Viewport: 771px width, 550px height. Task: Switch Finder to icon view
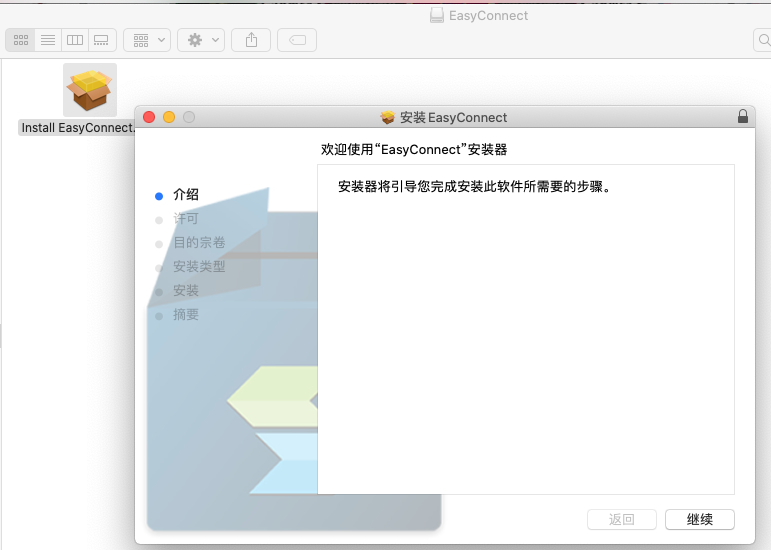tap(20, 40)
